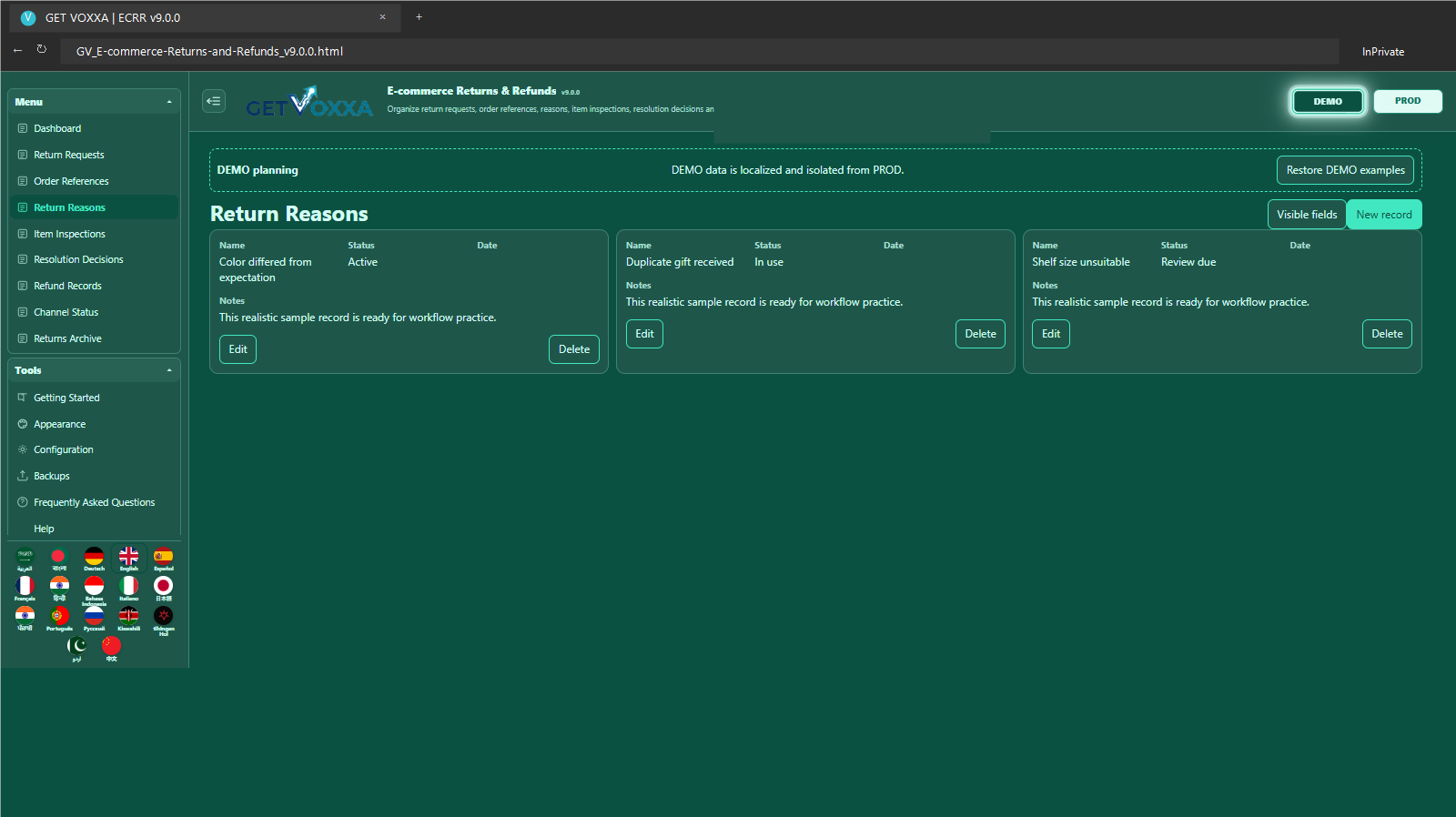1456x817 pixels.
Task: Open Getting Started tool
Action: click(94, 398)
